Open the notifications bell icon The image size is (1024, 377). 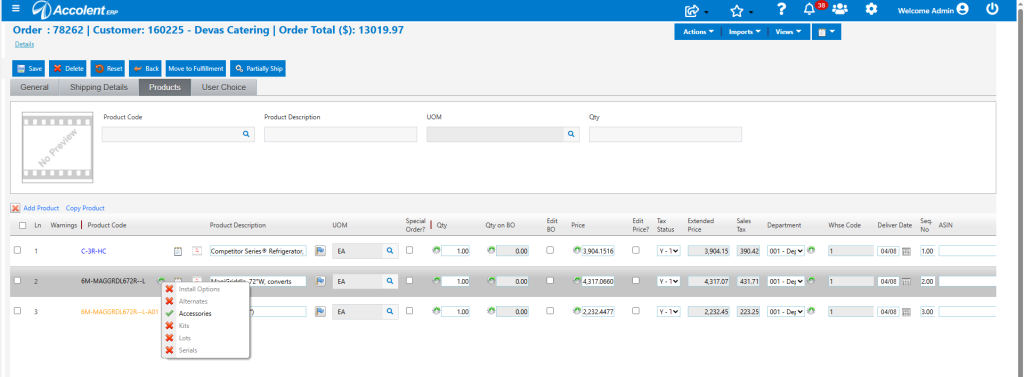[x=810, y=9]
